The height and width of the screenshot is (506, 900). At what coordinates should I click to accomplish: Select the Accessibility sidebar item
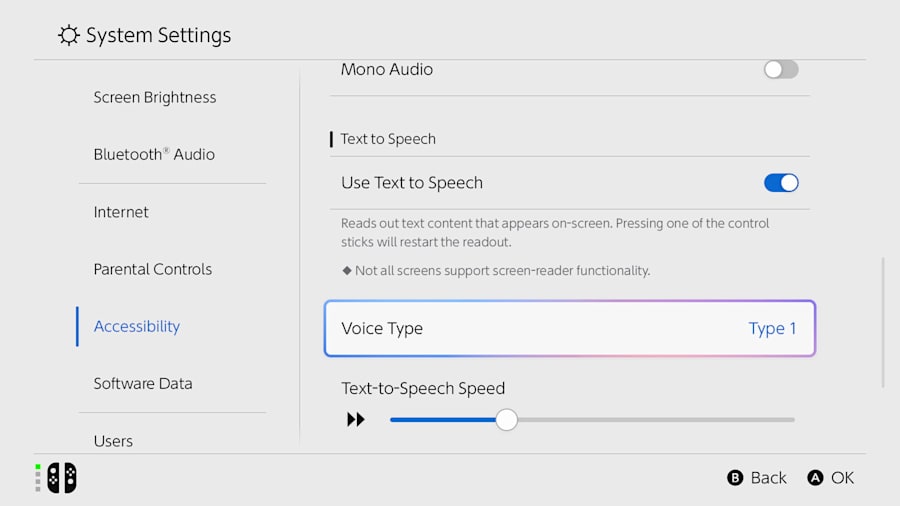[137, 326]
